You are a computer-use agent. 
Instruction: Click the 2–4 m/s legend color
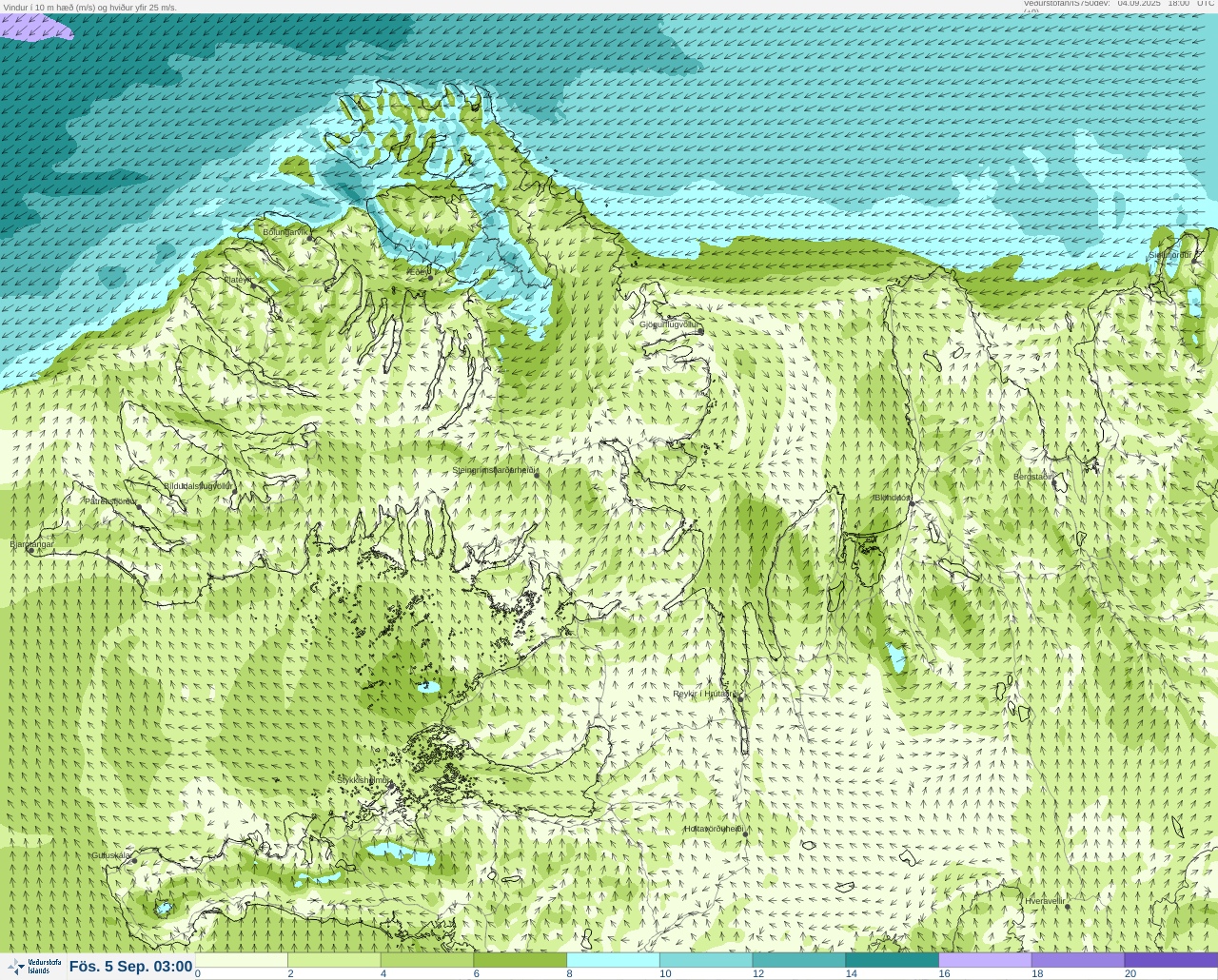(335, 960)
